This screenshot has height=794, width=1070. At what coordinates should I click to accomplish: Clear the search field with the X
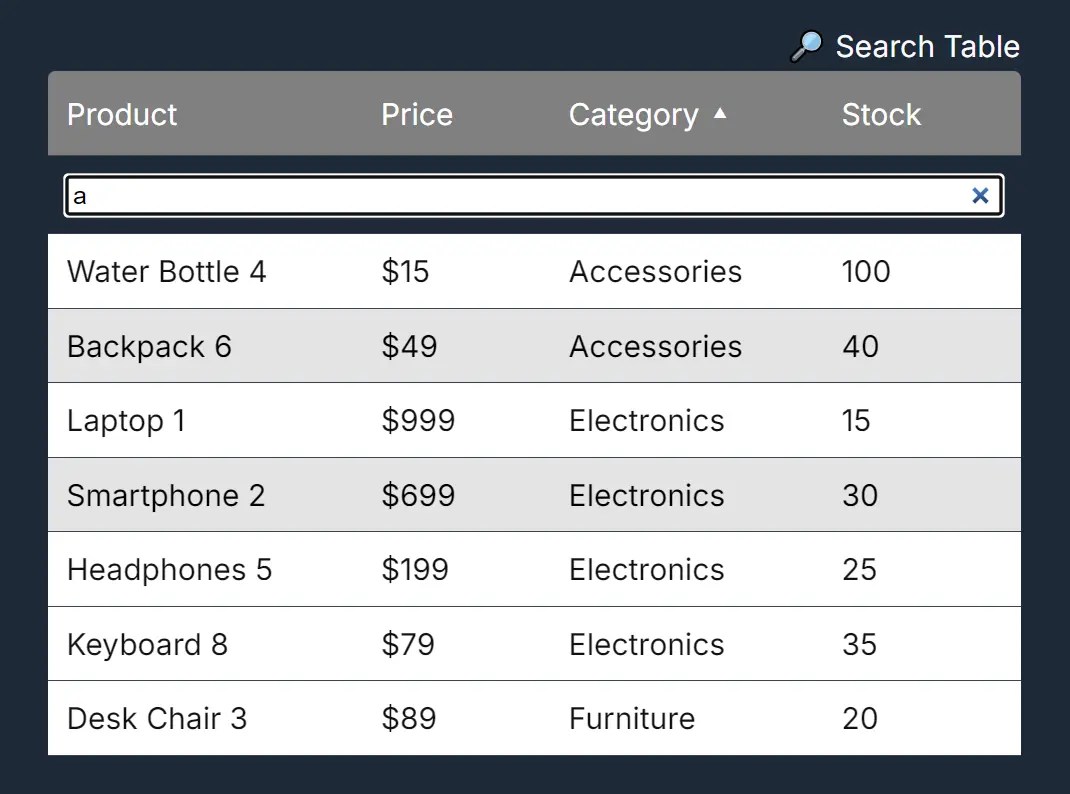(x=980, y=196)
